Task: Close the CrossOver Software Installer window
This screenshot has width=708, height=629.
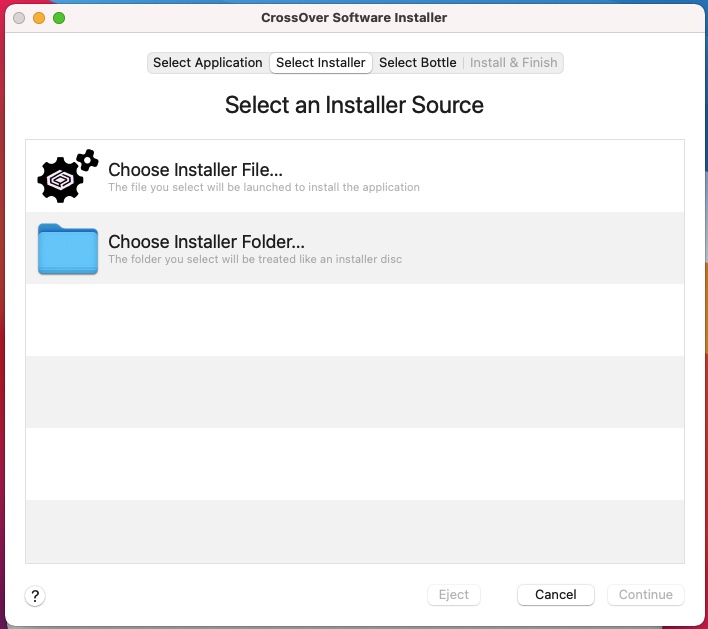Action: click(19, 18)
